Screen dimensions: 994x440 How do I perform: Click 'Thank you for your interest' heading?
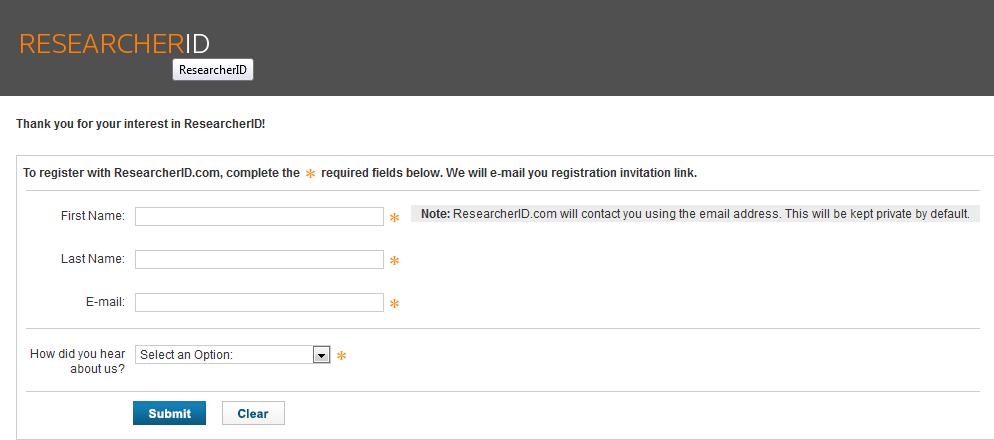click(141, 124)
